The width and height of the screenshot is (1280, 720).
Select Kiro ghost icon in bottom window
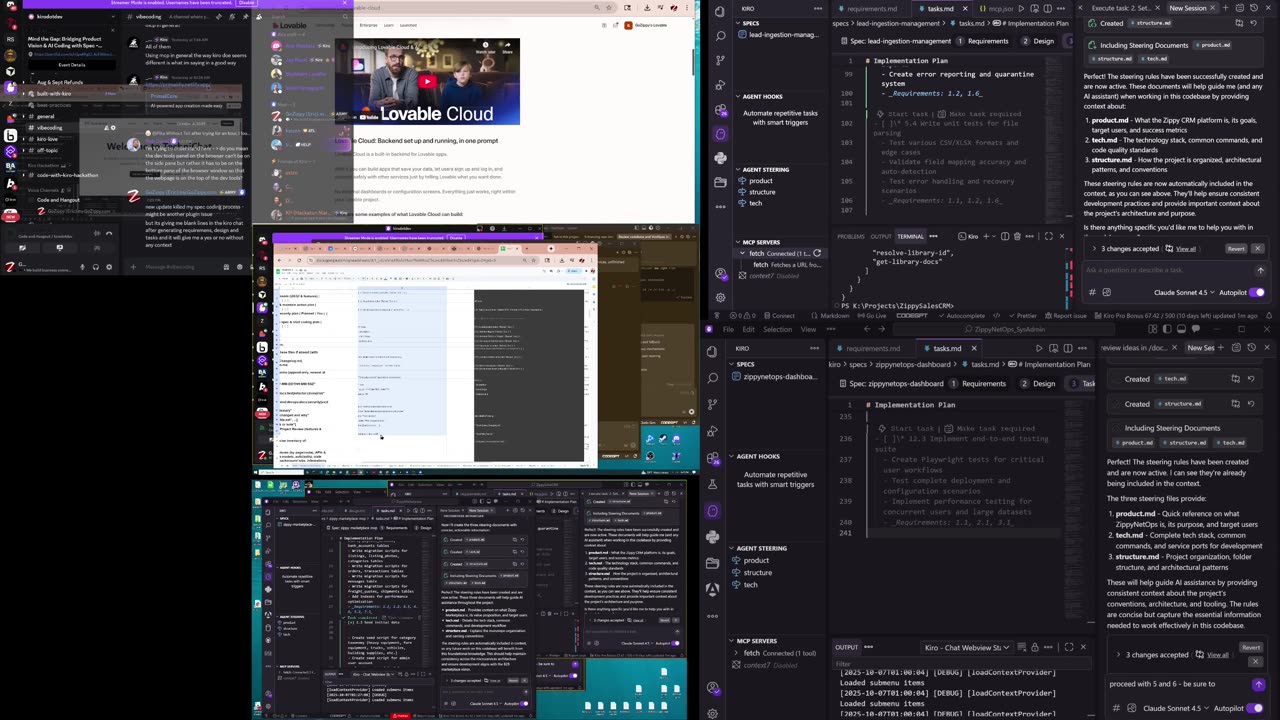tap(712, 511)
